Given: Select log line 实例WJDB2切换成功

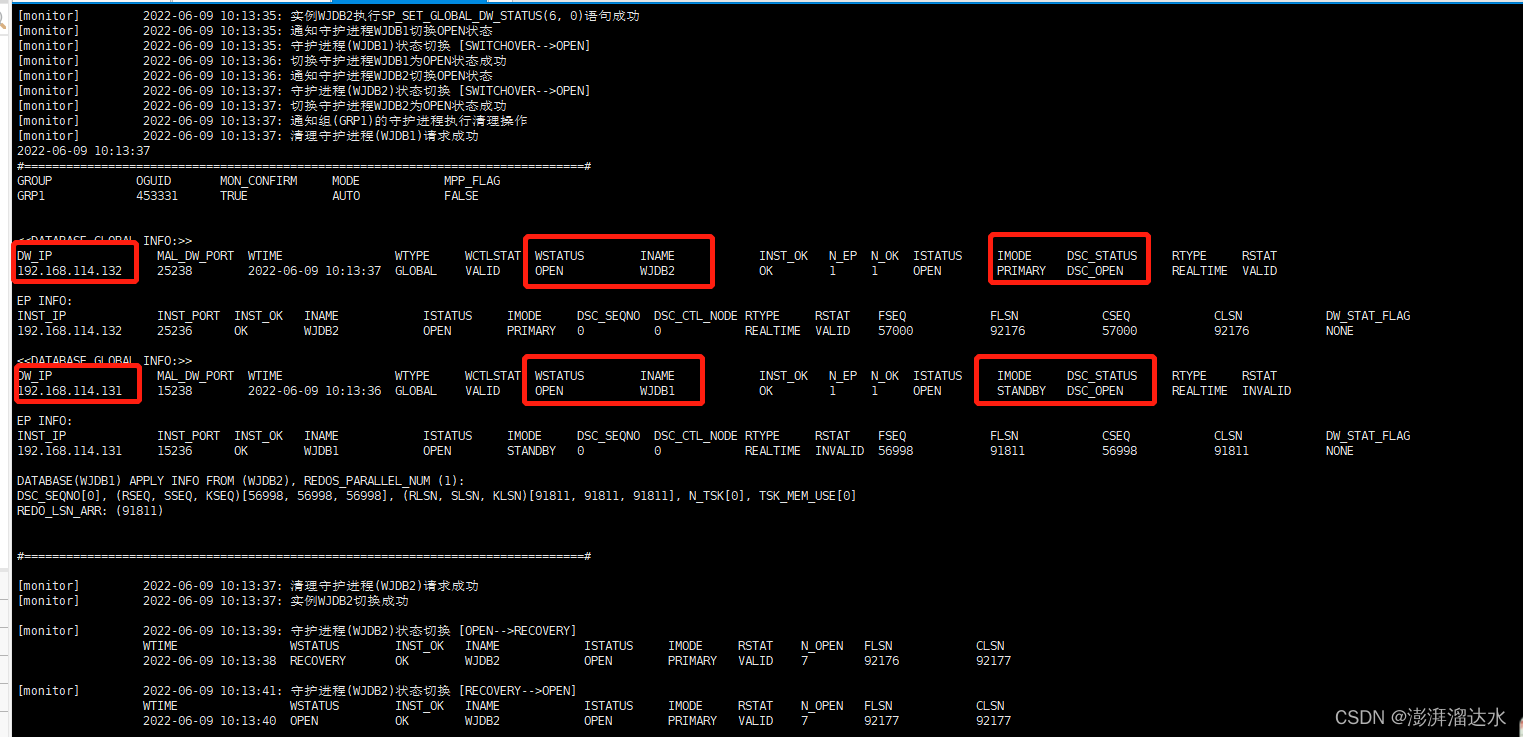Looking at the screenshot, I should point(349,601).
